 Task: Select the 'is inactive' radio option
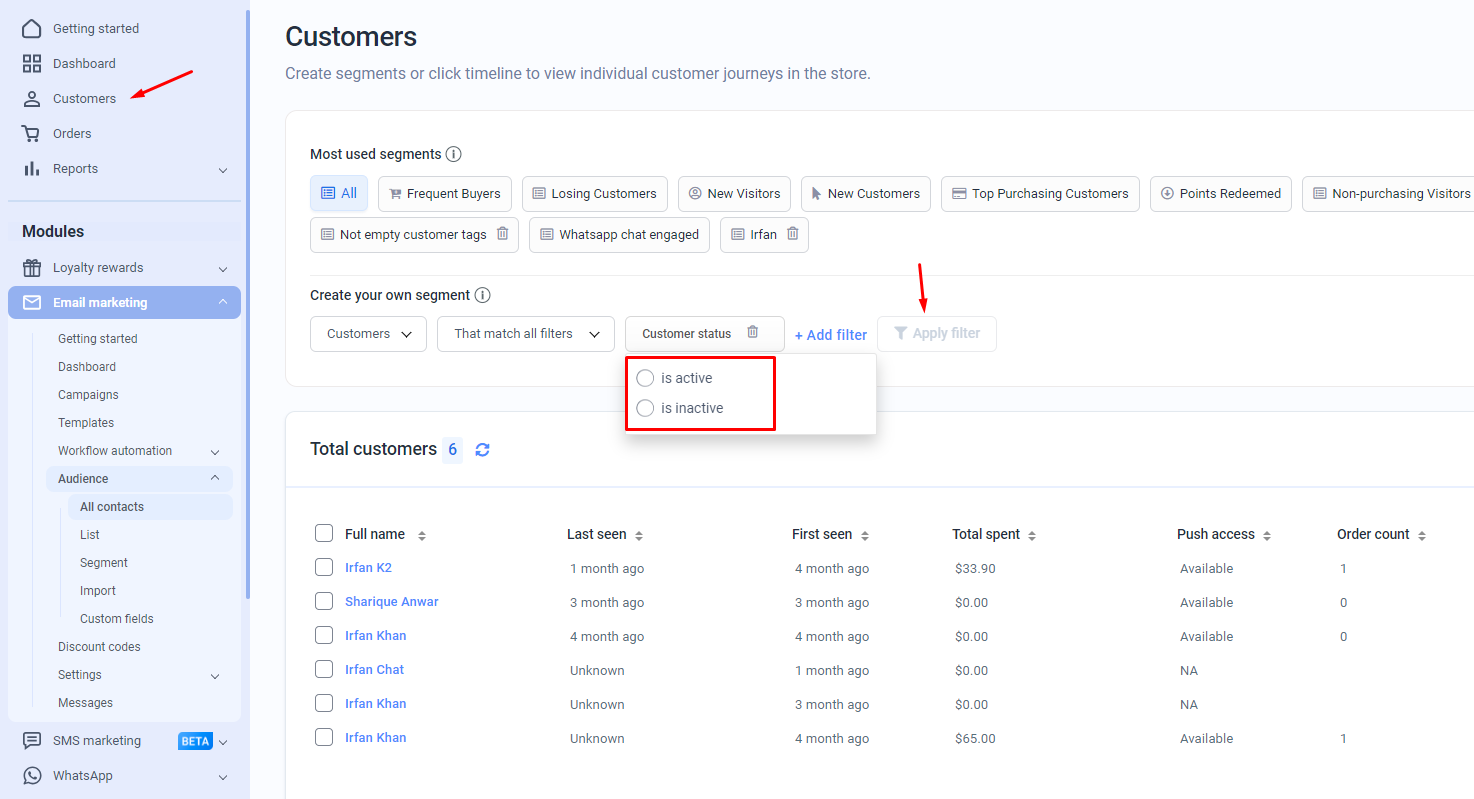pyautogui.click(x=645, y=408)
